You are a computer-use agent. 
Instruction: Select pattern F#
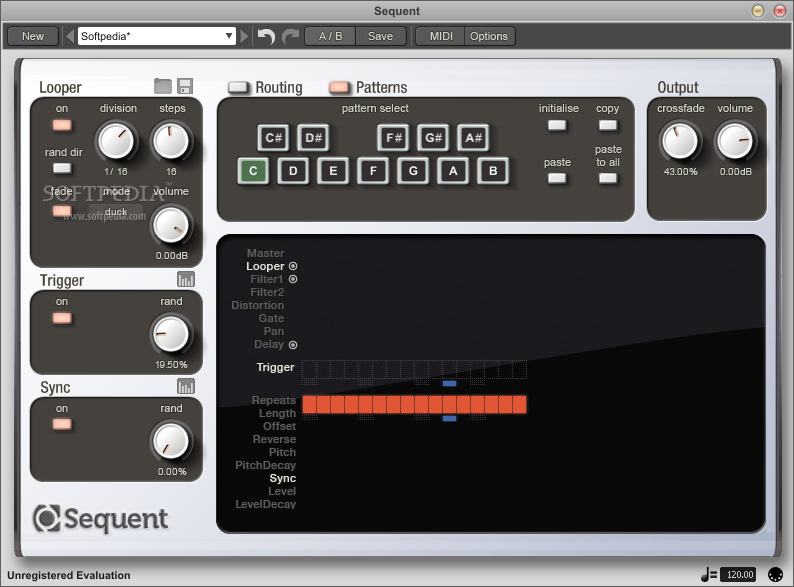pos(393,138)
